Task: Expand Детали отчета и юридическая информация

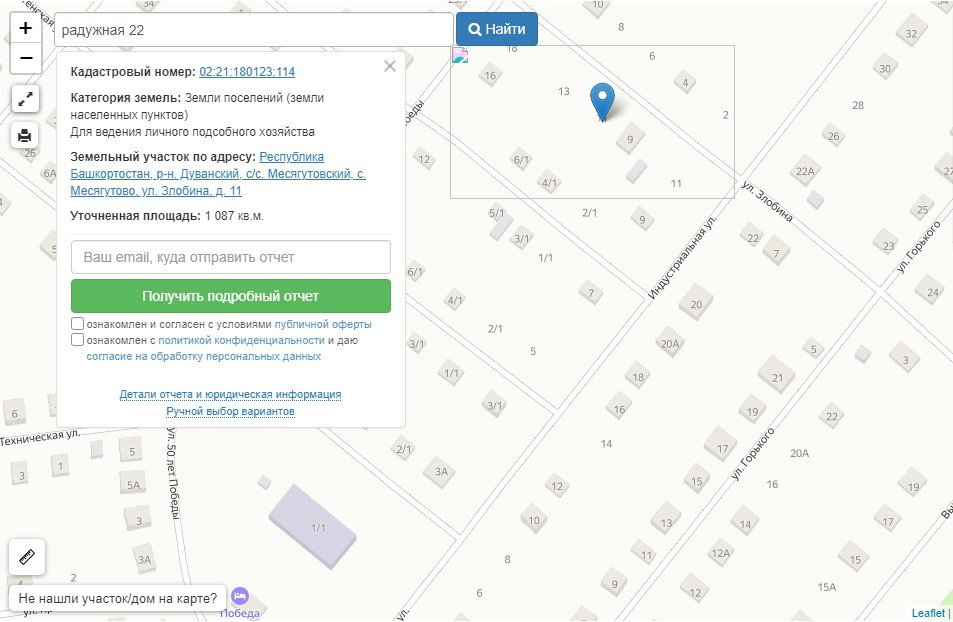Action: (x=230, y=394)
